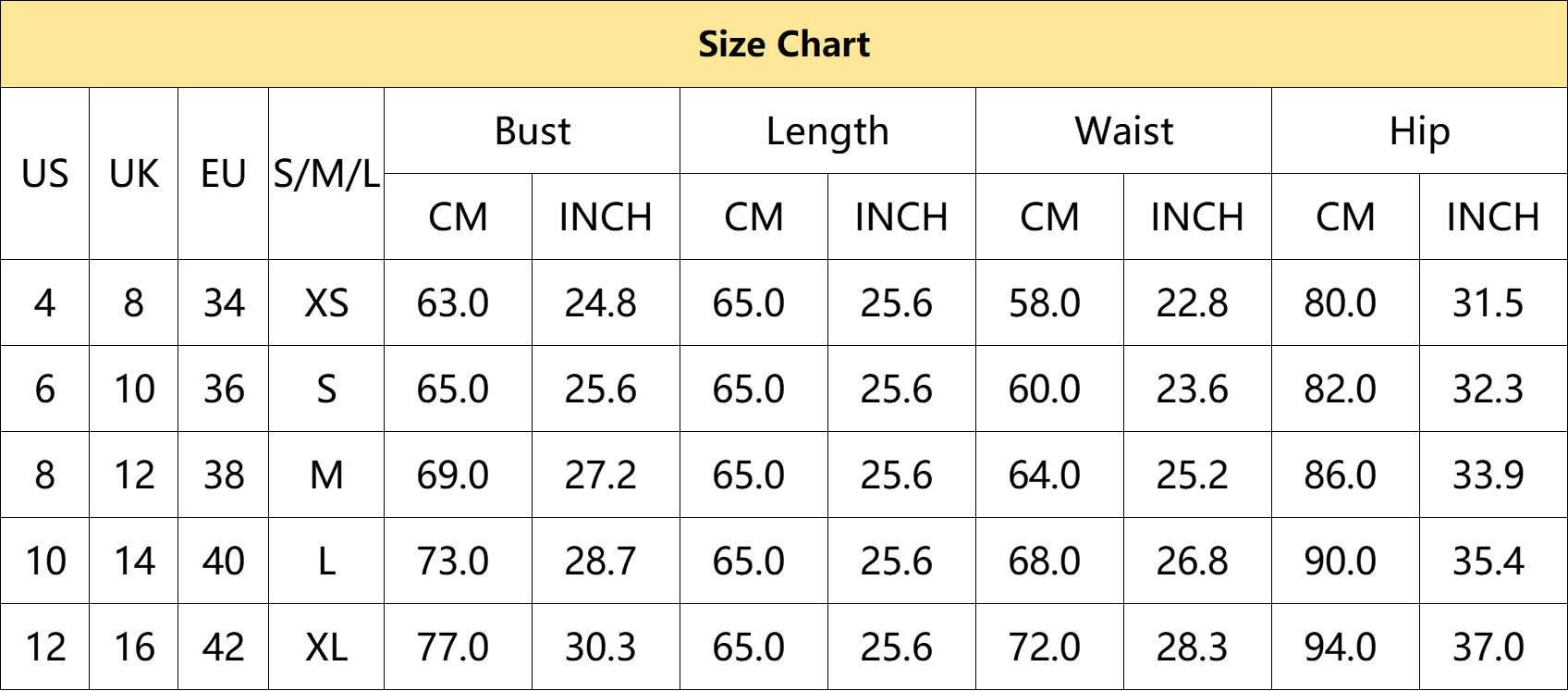The image size is (1568, 691).
Task: Select the Length column header
Action: (x=828, y=130)
